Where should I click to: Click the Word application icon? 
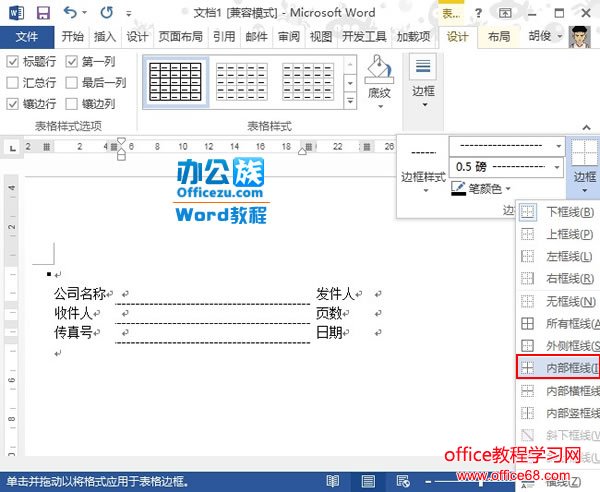click(x=16, y=13)
